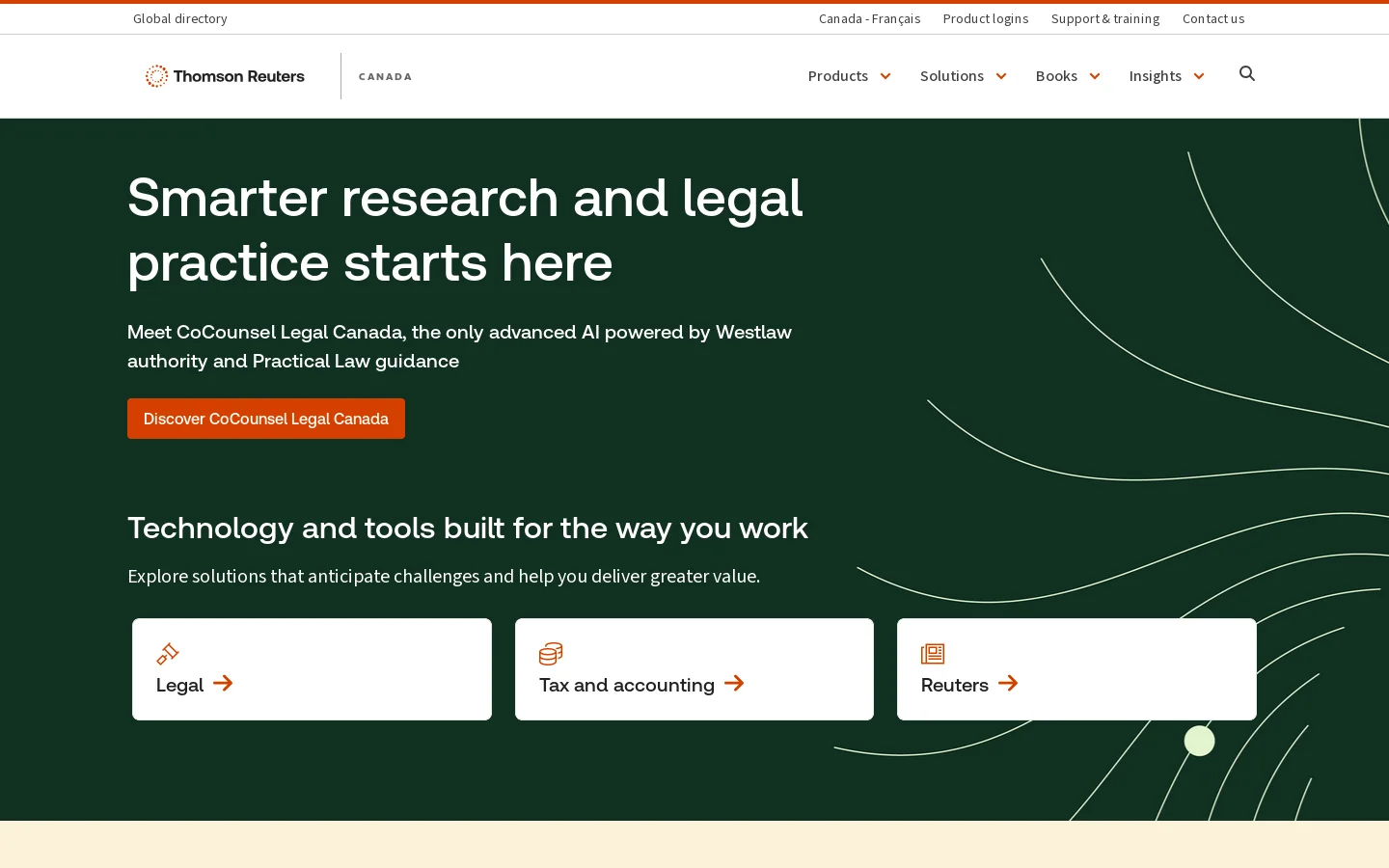Expand the Books chevron
This screenshot has height=868, width=1389.
point(1095,76)
